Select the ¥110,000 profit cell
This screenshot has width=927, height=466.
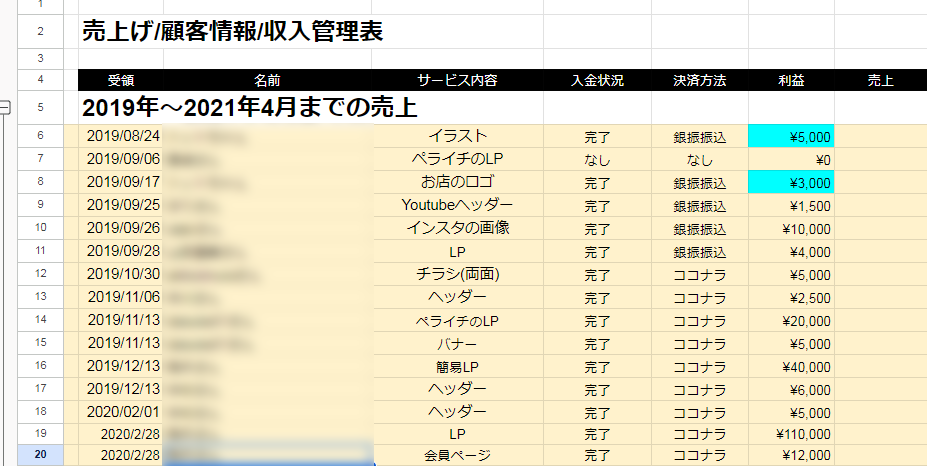pos(791,434)
